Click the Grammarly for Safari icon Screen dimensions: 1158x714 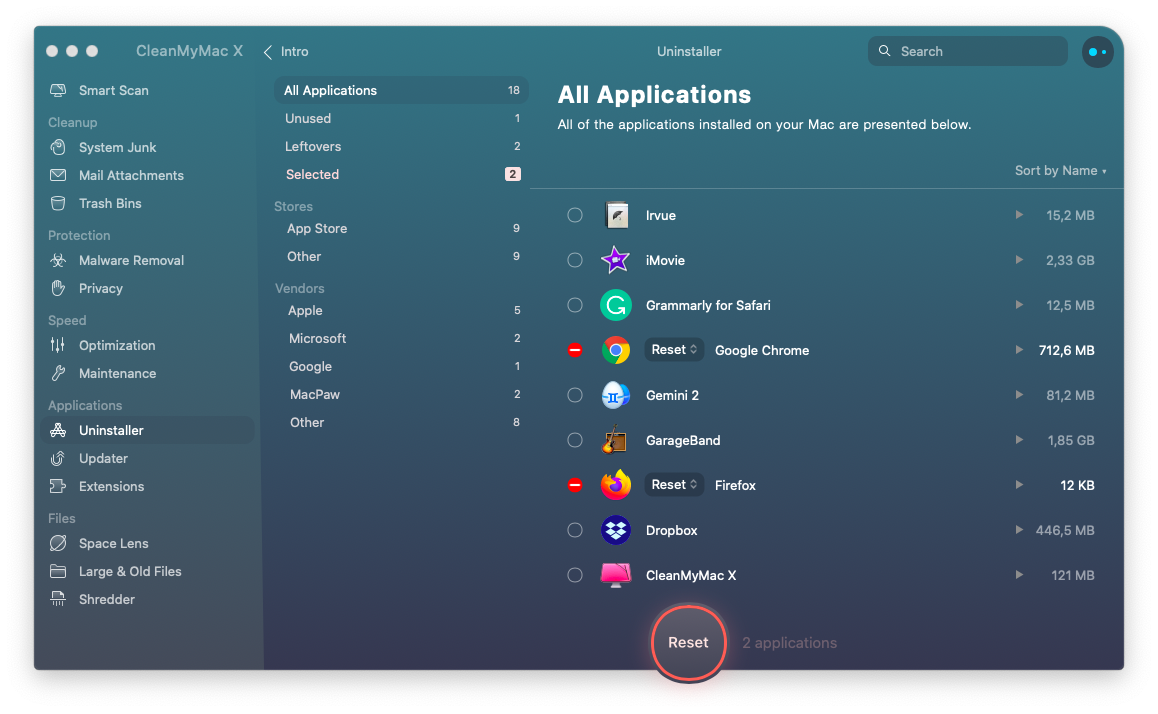click(615, 305)
